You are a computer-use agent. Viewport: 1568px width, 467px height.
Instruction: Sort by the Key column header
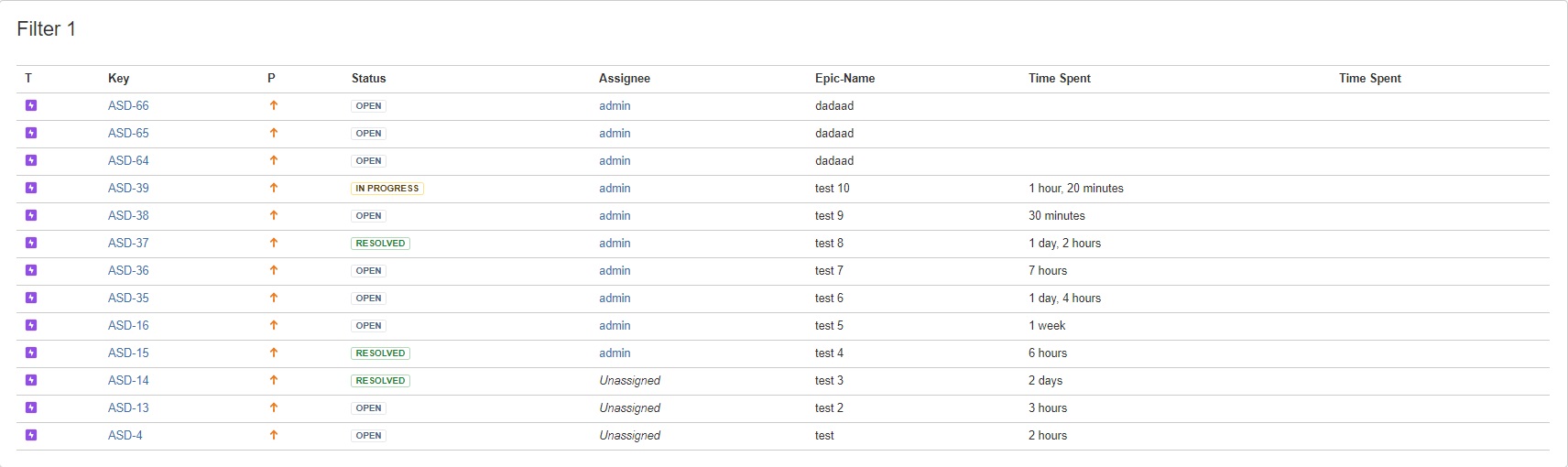(x=118, y=78)
